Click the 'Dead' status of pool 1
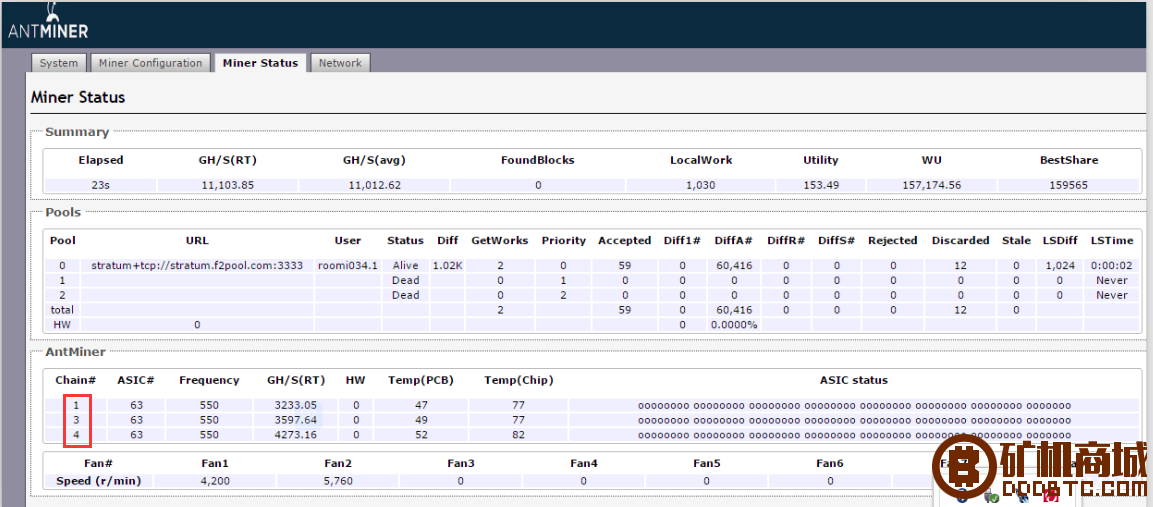The image size is (1153, 507). pos(405,280)
